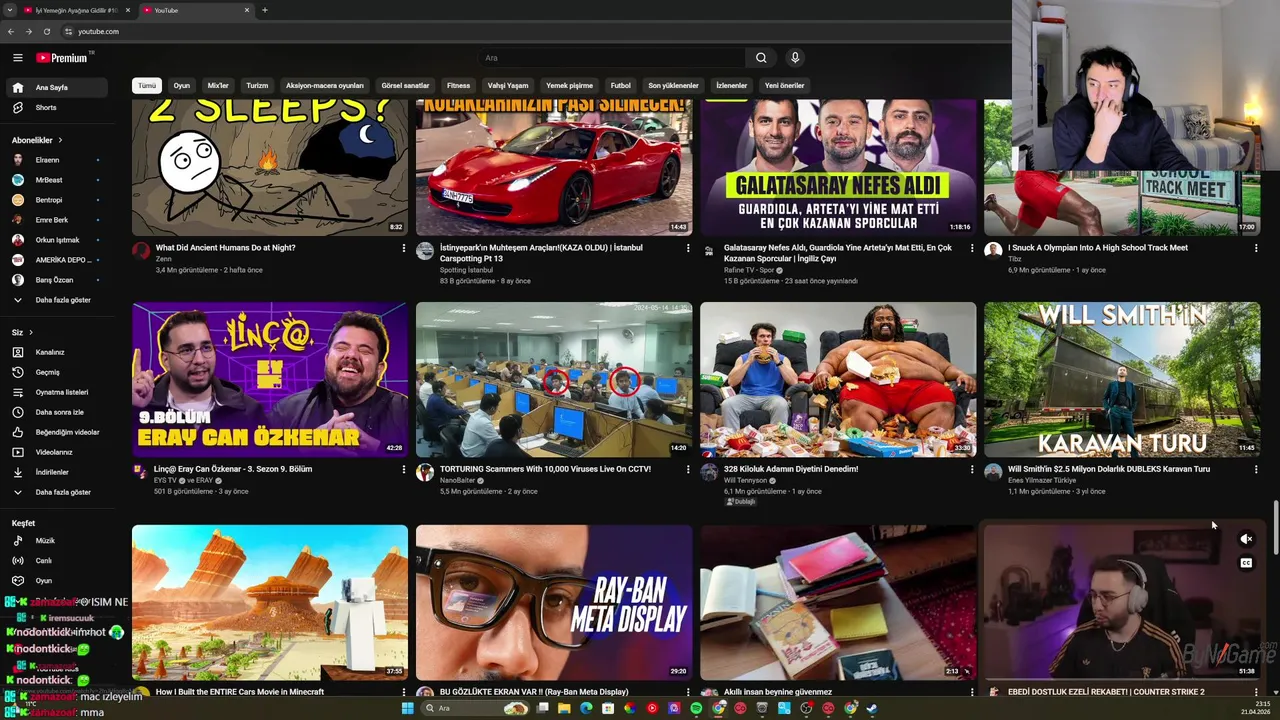
Task: Go to Ana Sayfa in the sidebar
Action: [56, 87]
